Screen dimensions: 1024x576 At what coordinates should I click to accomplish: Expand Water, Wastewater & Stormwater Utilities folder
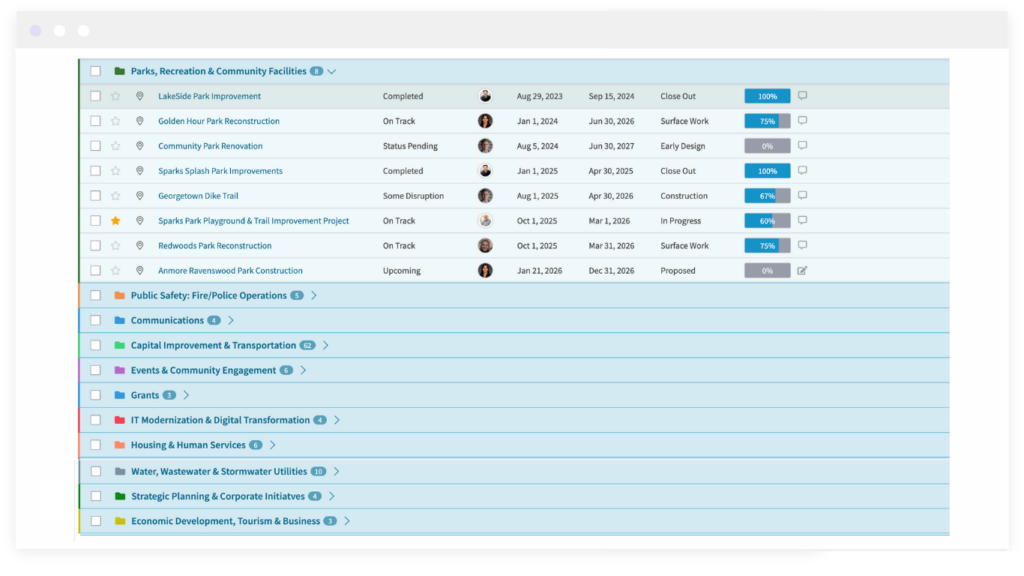[x=337, y=471]
